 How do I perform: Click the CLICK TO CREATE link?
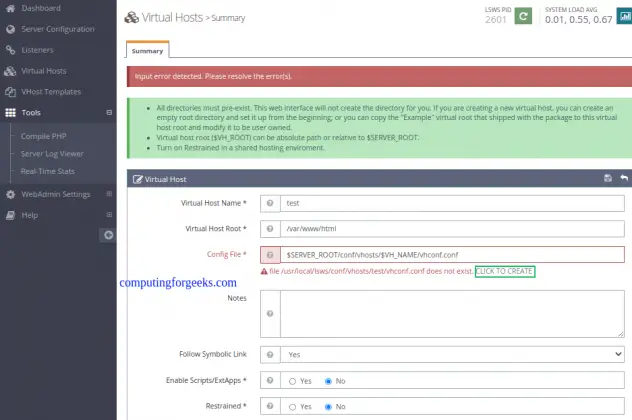click(505, 272)
